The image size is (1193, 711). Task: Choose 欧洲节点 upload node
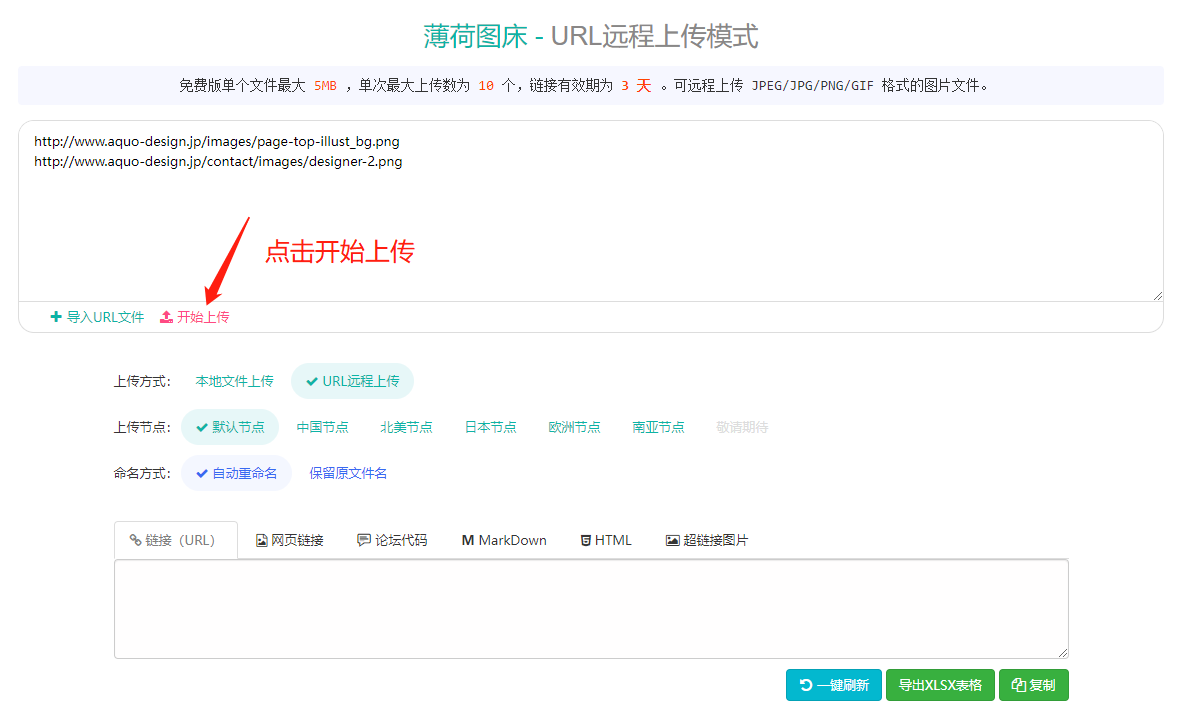pyautogui.click(x=574, y=427)
